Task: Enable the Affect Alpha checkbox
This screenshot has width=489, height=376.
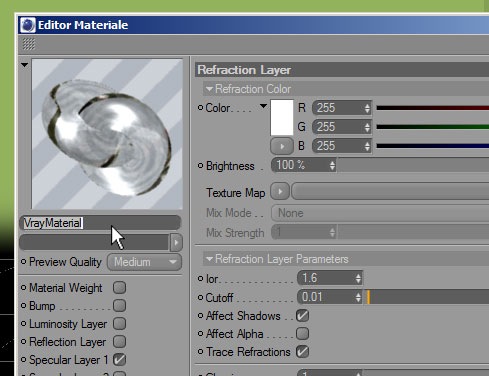Action: point(302,334)
